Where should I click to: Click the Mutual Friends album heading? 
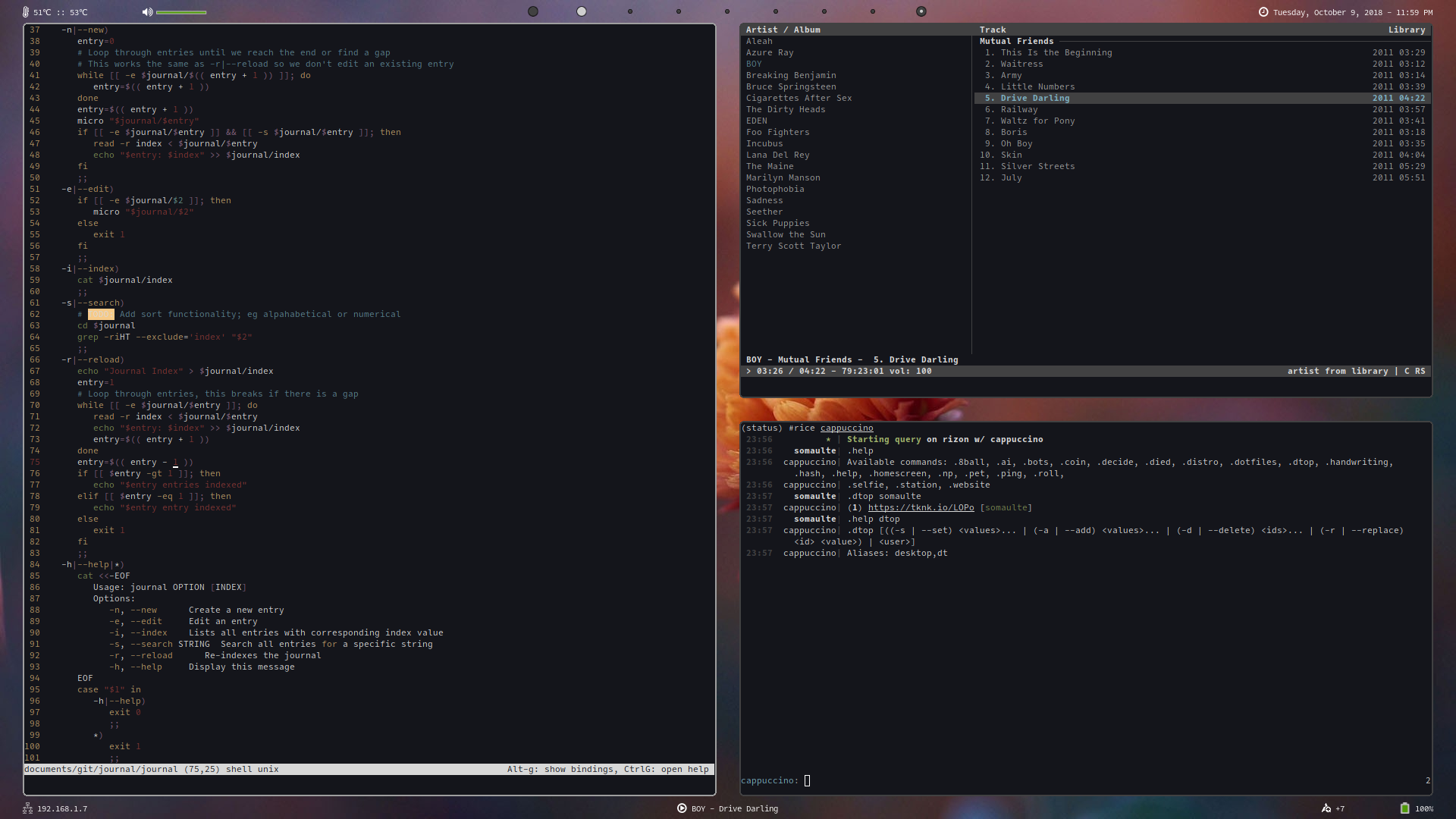click(1016, 41)
